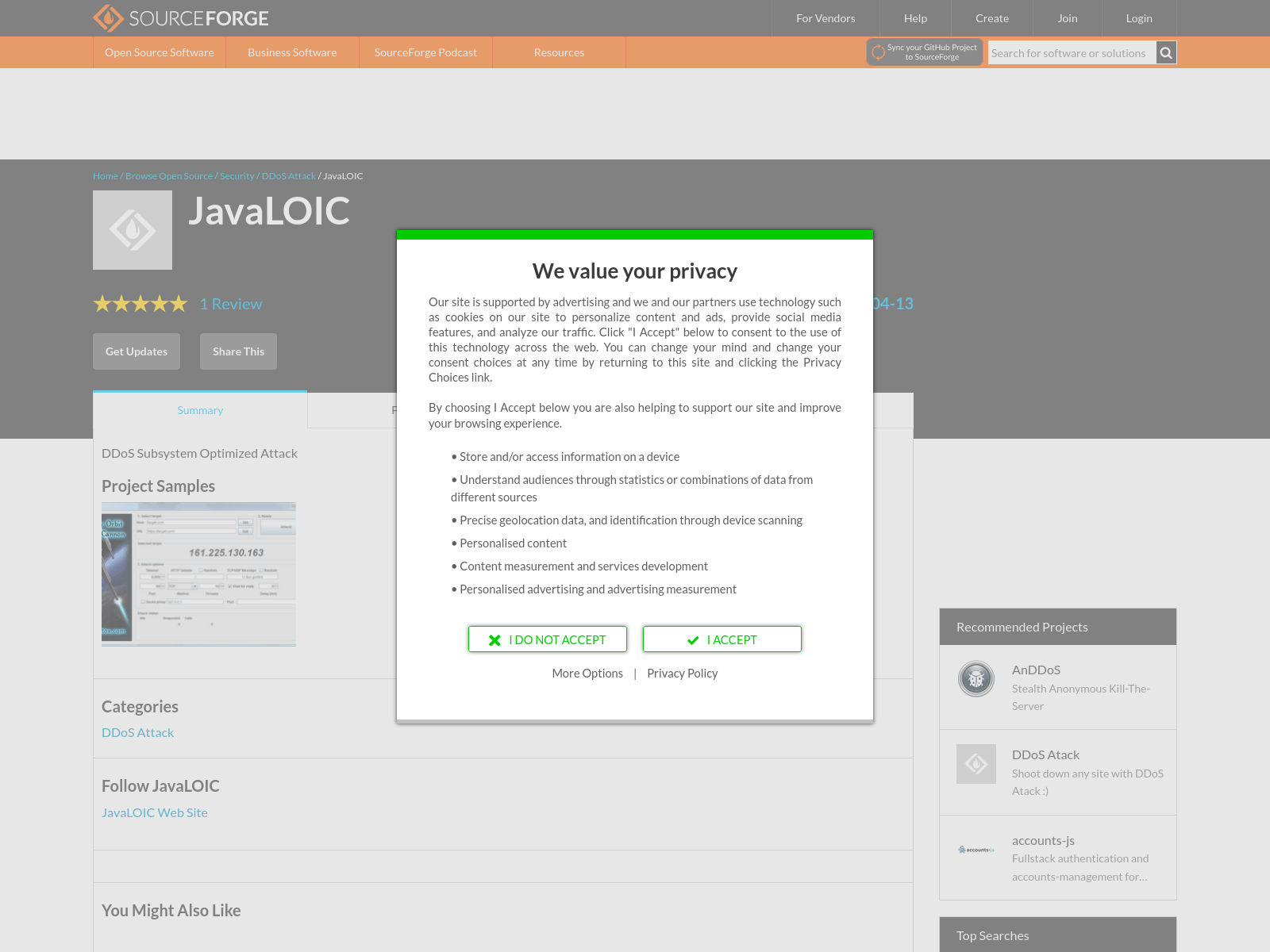Image resolution: width=1270 pixels, height=952 pixels.
Task: Click the JavaLOIC project icon
Action: [x=133, y=230]
